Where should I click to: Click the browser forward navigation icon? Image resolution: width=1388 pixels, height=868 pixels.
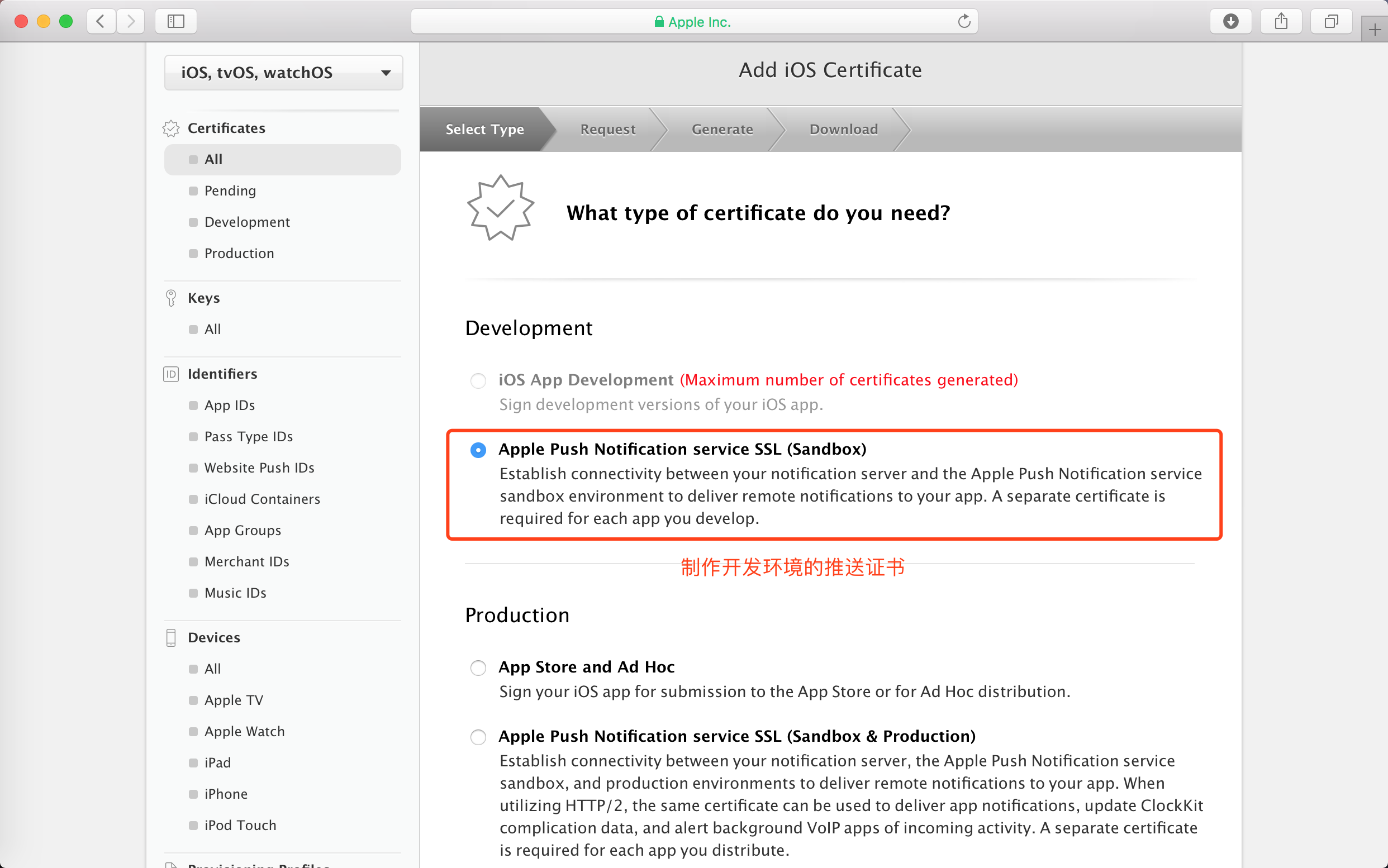click(x=130, y=21)
